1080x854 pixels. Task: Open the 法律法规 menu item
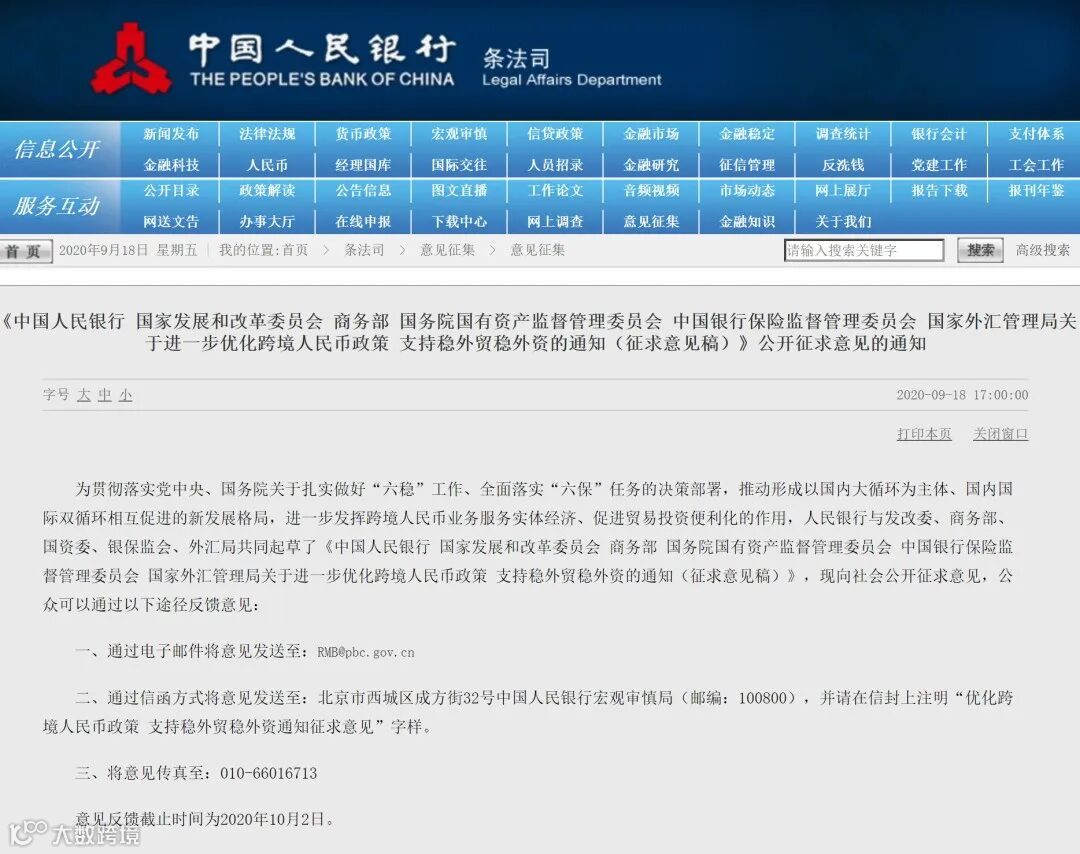coord(267,134)
